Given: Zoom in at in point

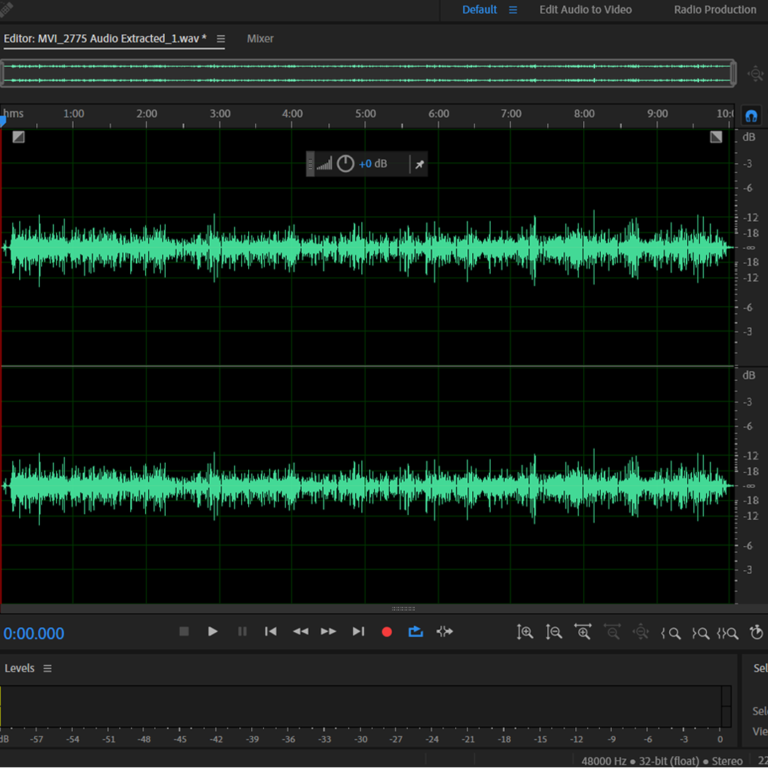Looking at the screenshot, I should [x=671, y=633].
